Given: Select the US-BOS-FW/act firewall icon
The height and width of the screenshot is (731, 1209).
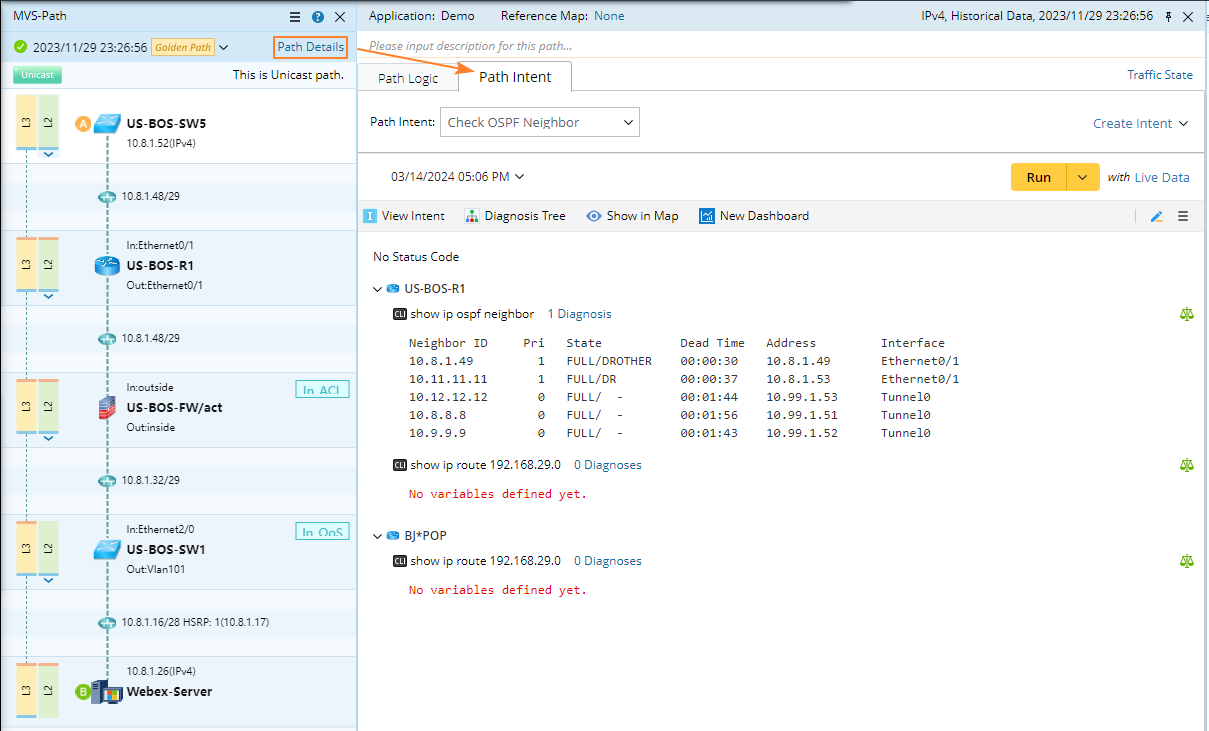Looking at the screenshot, I should 107,407.
